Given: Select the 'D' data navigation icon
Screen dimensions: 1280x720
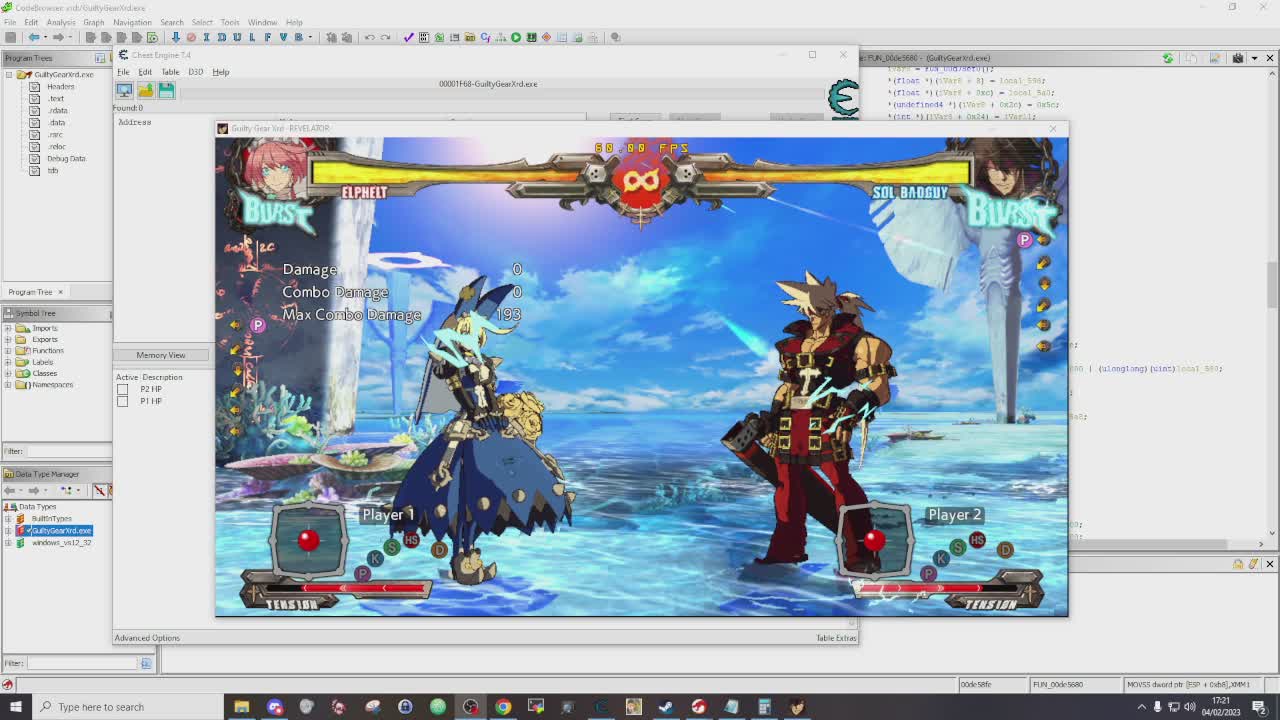Looking at the screenshot, I should (221, 37).
